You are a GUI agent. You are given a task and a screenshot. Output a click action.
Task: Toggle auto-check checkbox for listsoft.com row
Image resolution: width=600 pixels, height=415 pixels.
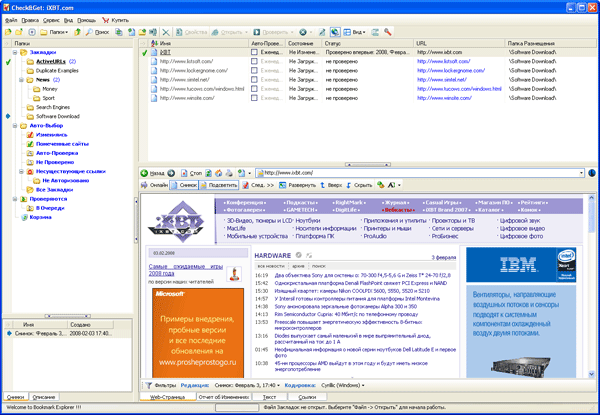tap(254, 62)
